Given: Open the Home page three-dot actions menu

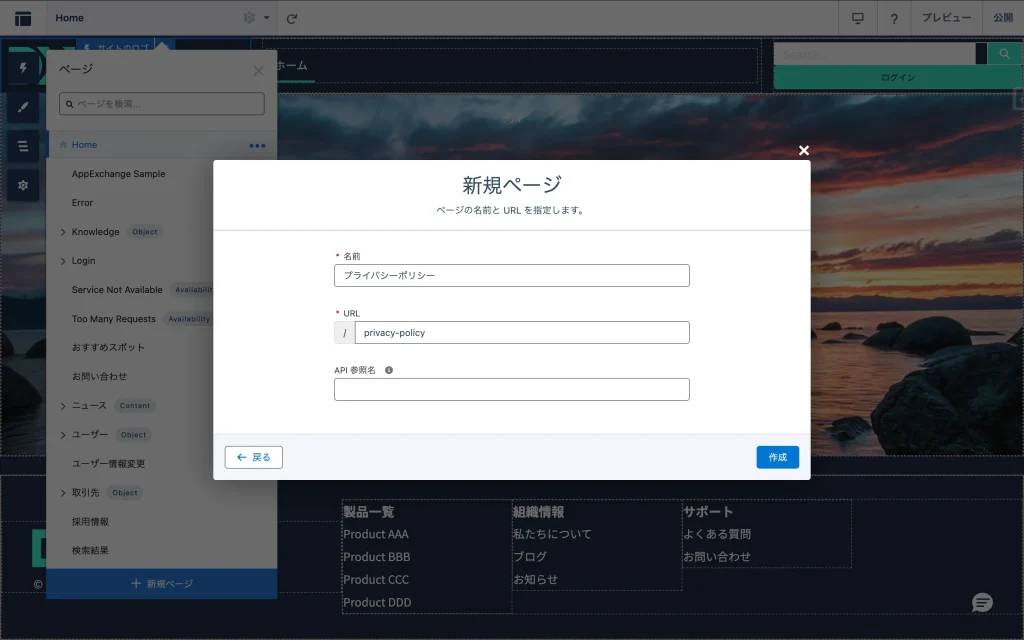Looking at the screenshot, I should (x=257, y=146).
